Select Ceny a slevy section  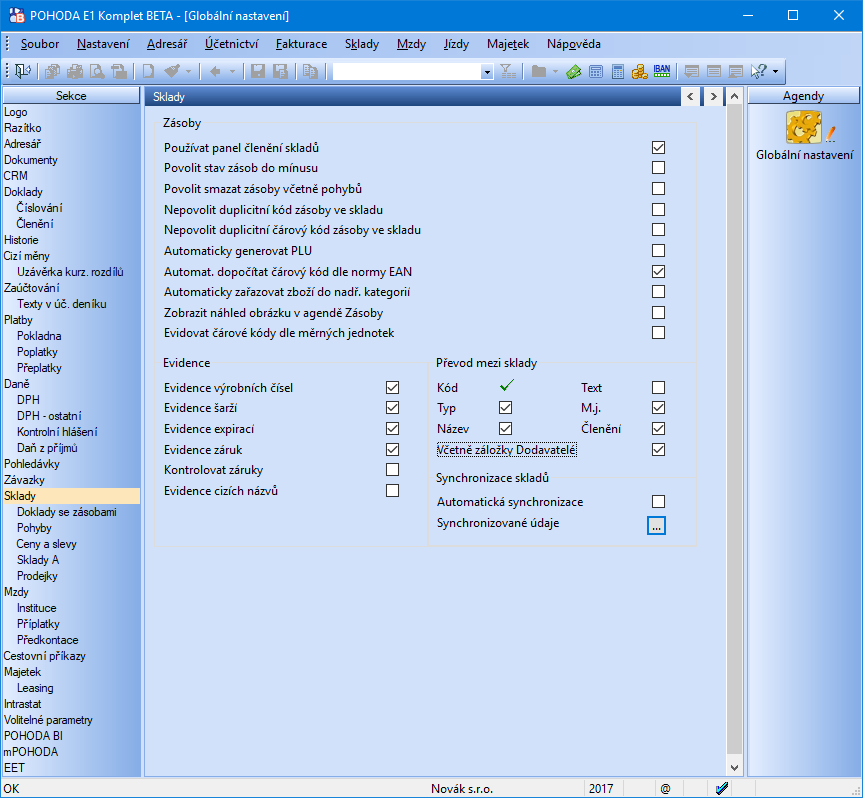click(47, 544)
